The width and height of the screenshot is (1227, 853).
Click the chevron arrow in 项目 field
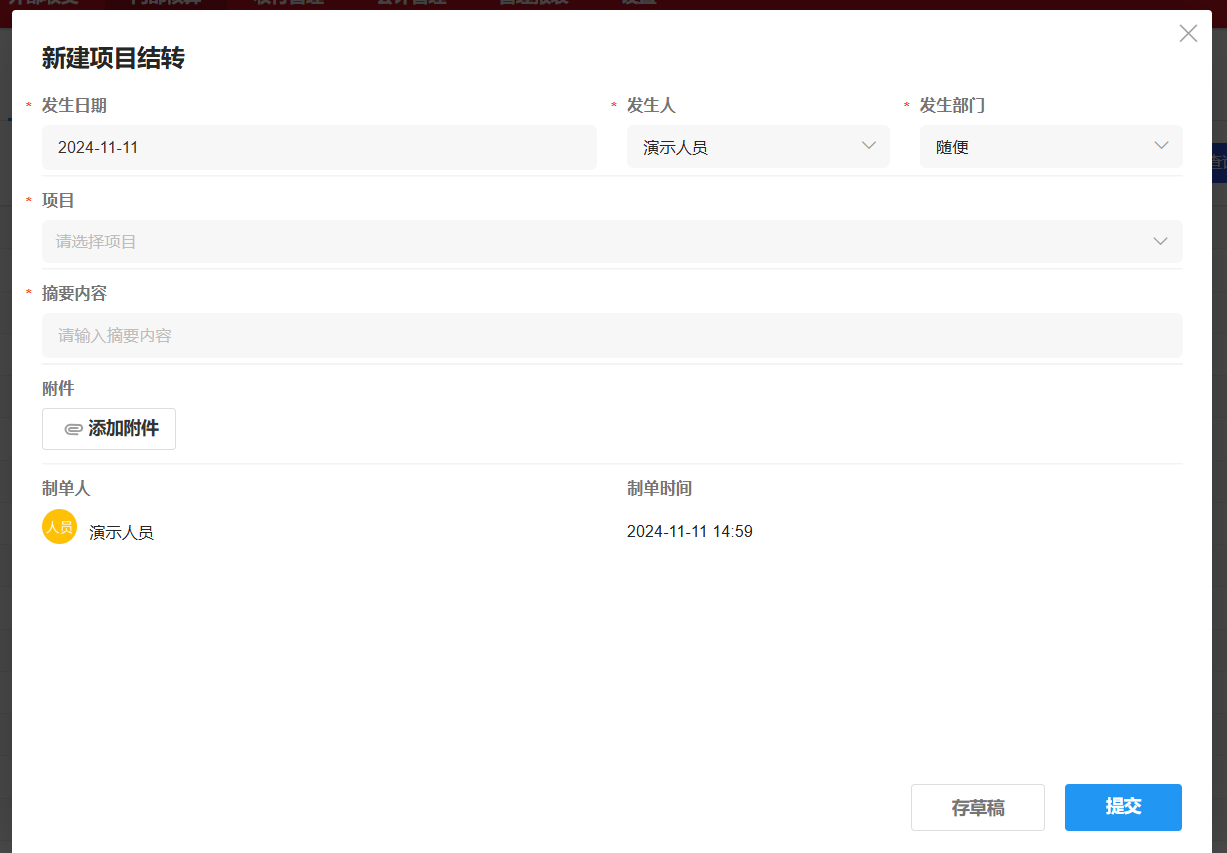[x=1160, y=241]
